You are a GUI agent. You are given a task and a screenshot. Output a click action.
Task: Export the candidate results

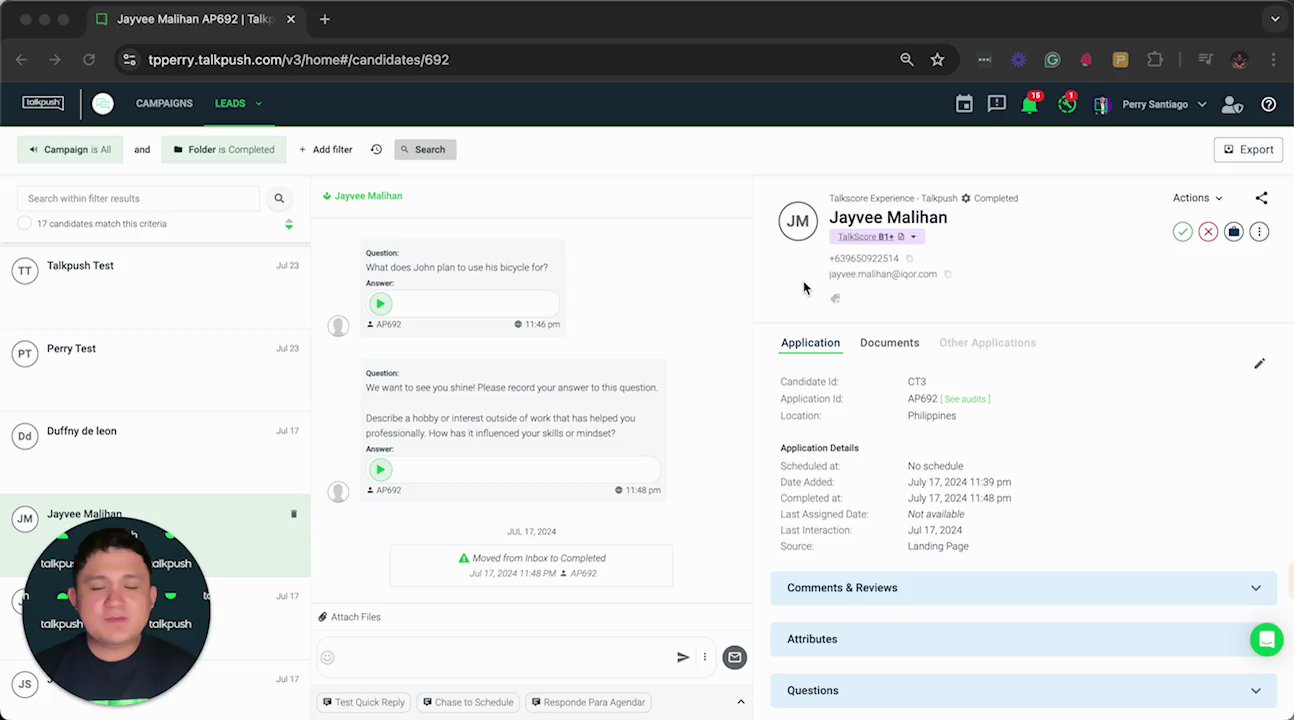(x=1248, y=150)
